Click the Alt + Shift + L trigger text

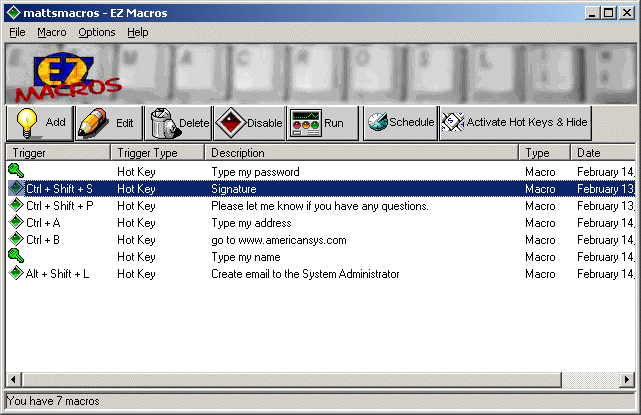pyautogui.click(x=58, y=274)
